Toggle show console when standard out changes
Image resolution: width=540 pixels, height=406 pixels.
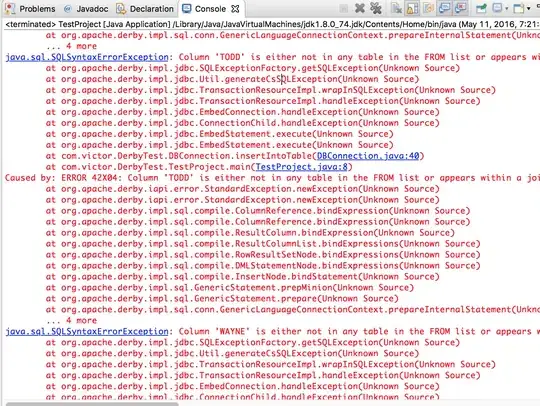coord(444,8)
